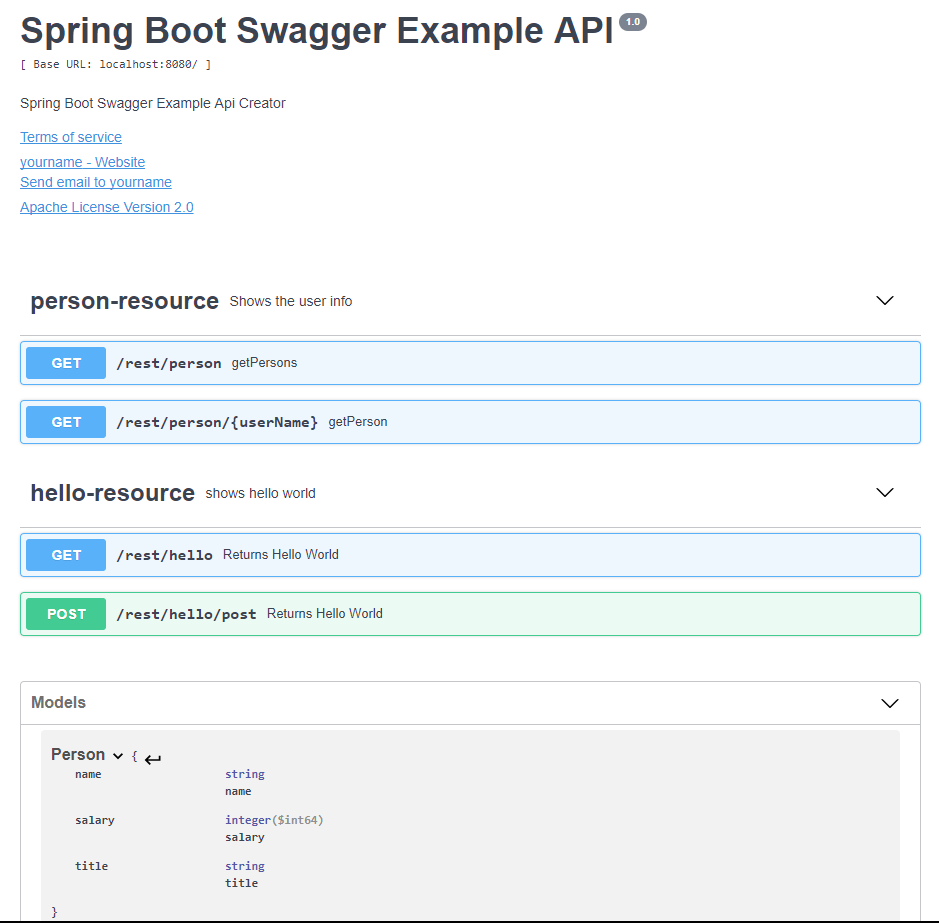Open the Terms of service link
This screenshot has width=939, height=923.
tap(71, 137)
